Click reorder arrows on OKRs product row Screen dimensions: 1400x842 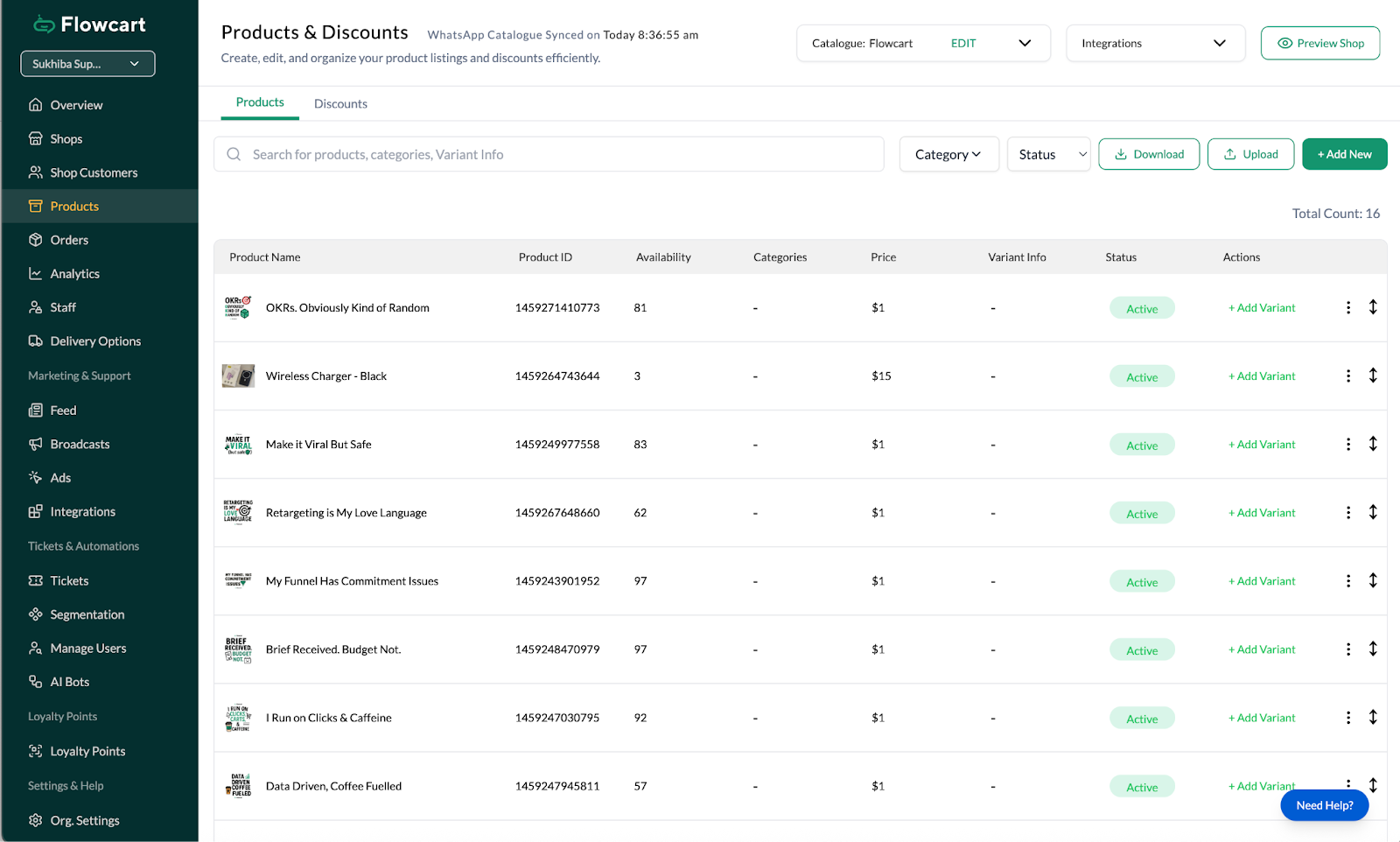point(1373,307)
